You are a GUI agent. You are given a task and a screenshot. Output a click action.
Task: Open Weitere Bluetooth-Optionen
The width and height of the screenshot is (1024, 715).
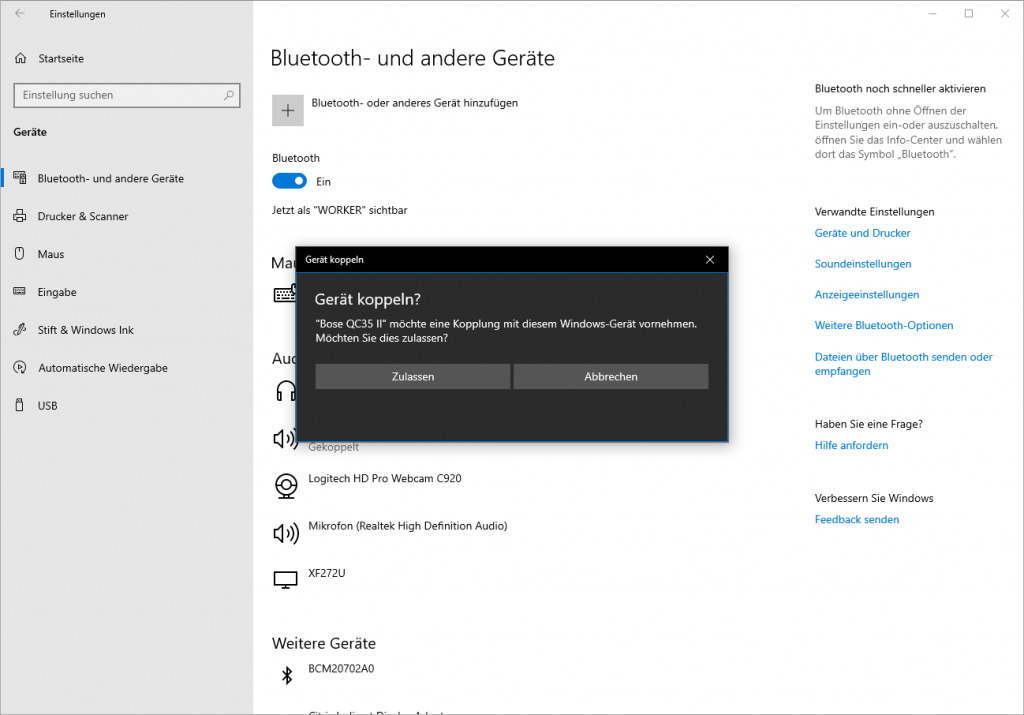pyautogui.click(x=884, y=325)
